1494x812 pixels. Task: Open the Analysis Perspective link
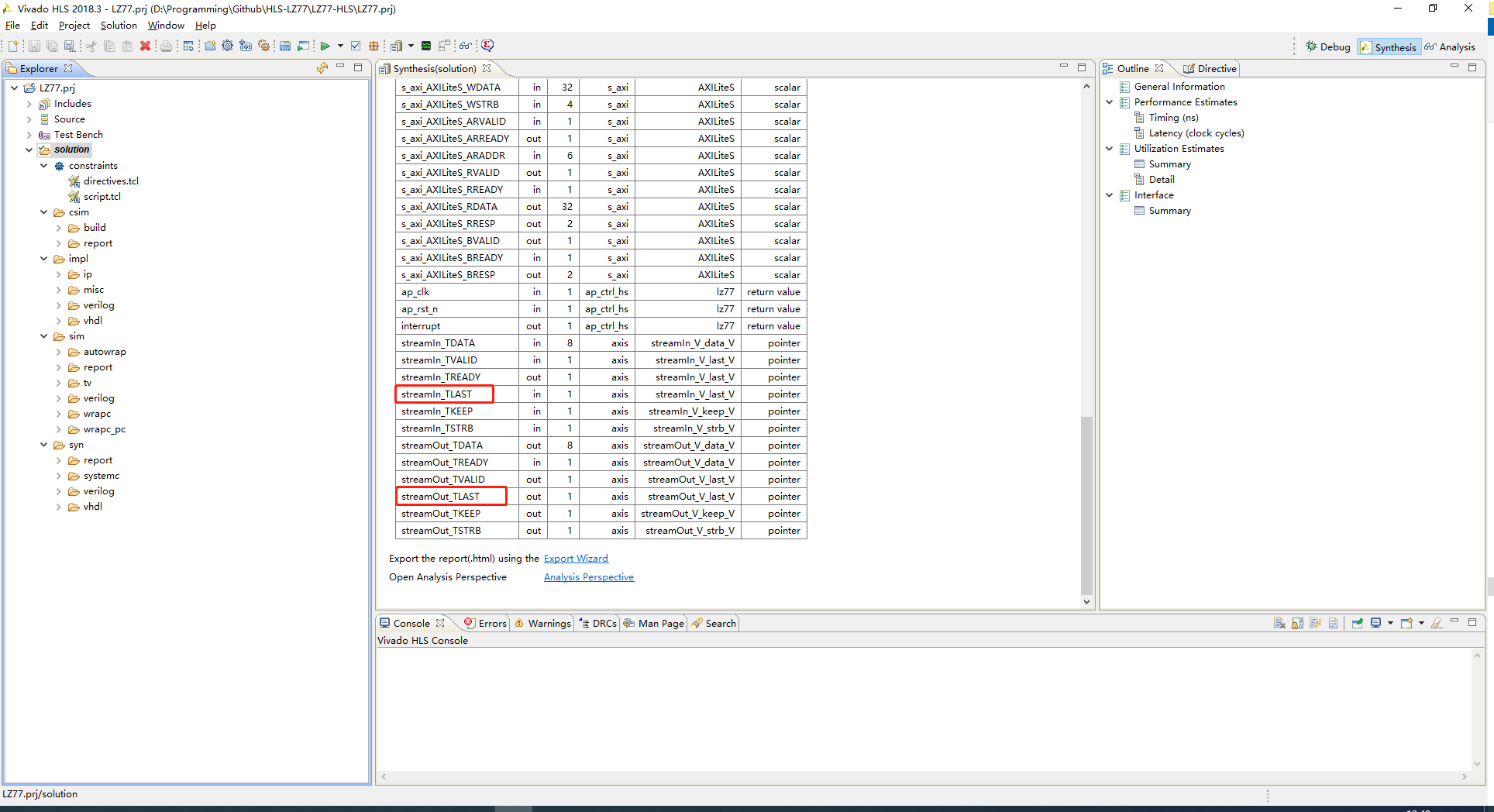click(589, 576)
